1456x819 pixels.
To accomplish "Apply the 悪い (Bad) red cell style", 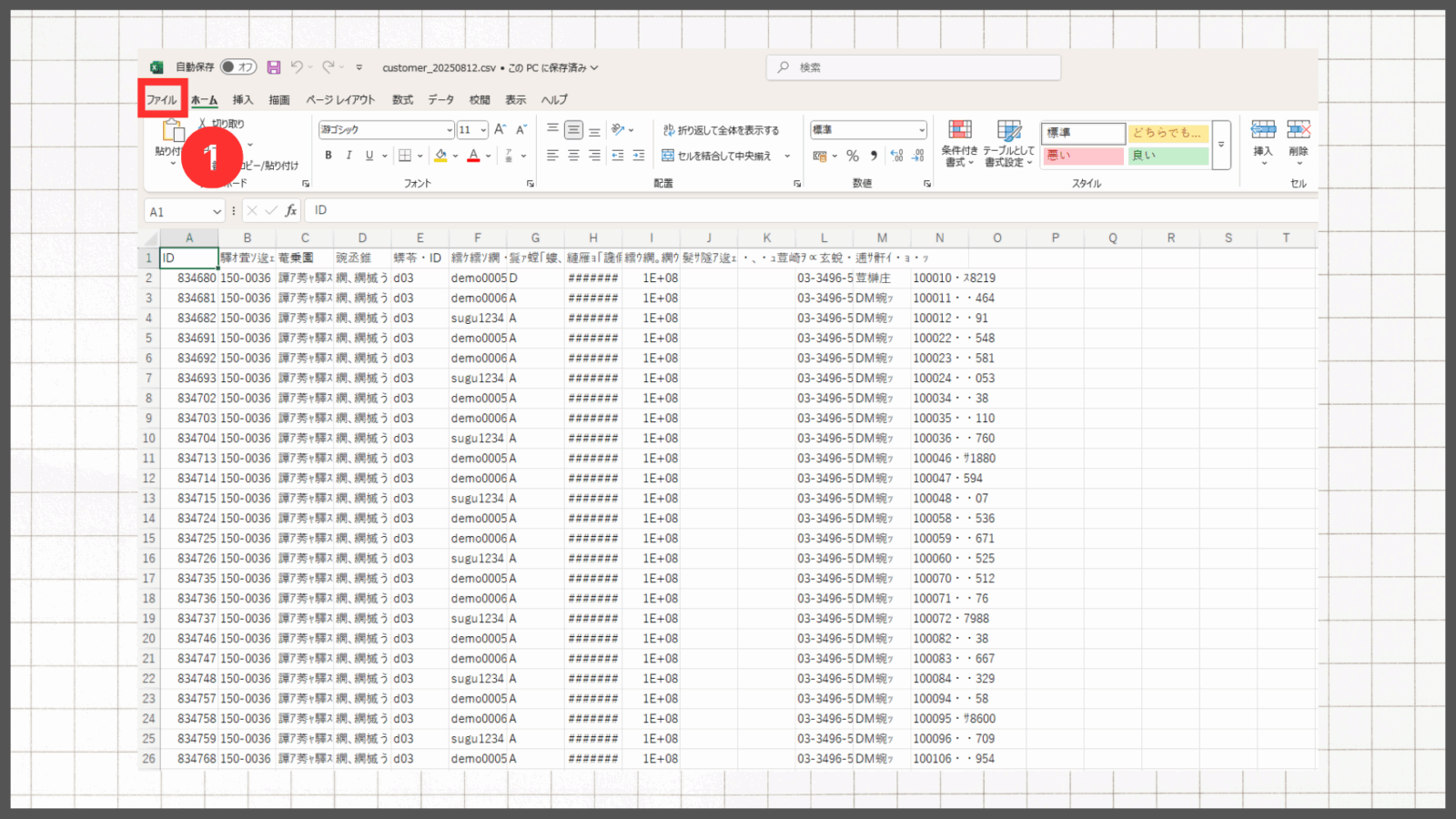I will pyautogui.click(x=1082, y=156).
